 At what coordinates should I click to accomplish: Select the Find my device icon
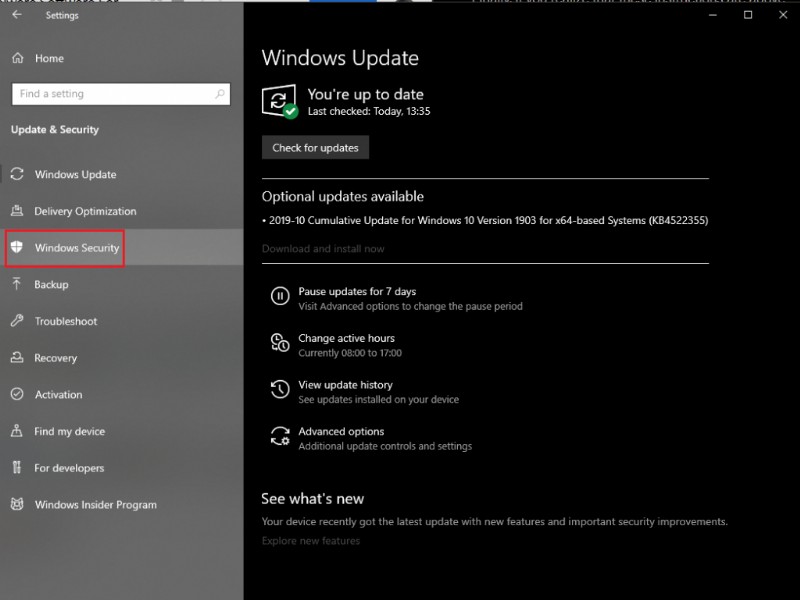coord(17,431)
